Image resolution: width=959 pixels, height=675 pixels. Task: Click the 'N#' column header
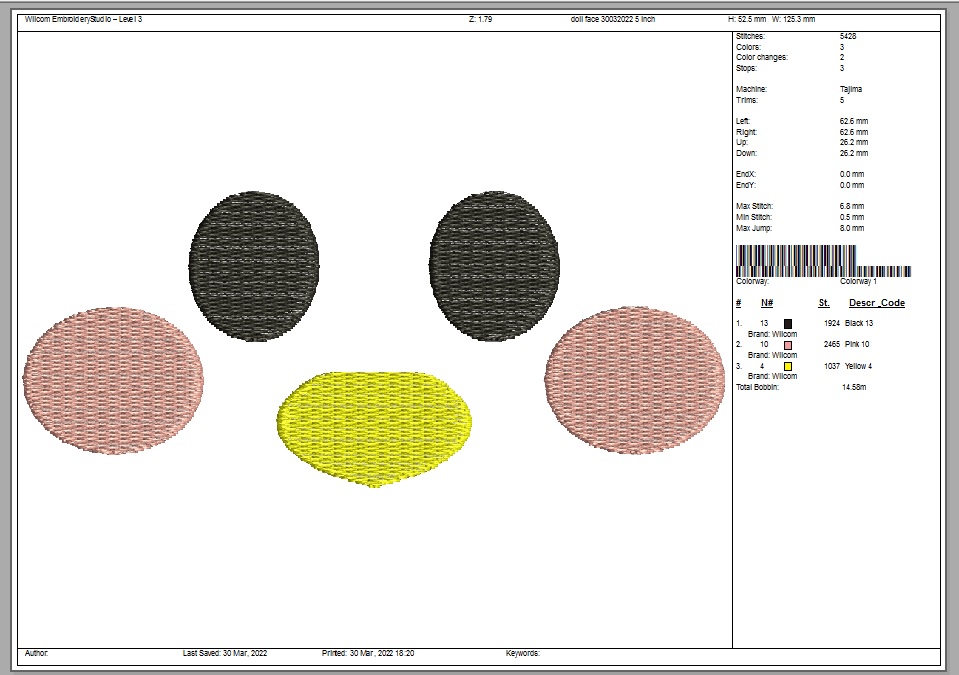click(x=767, y=303)
